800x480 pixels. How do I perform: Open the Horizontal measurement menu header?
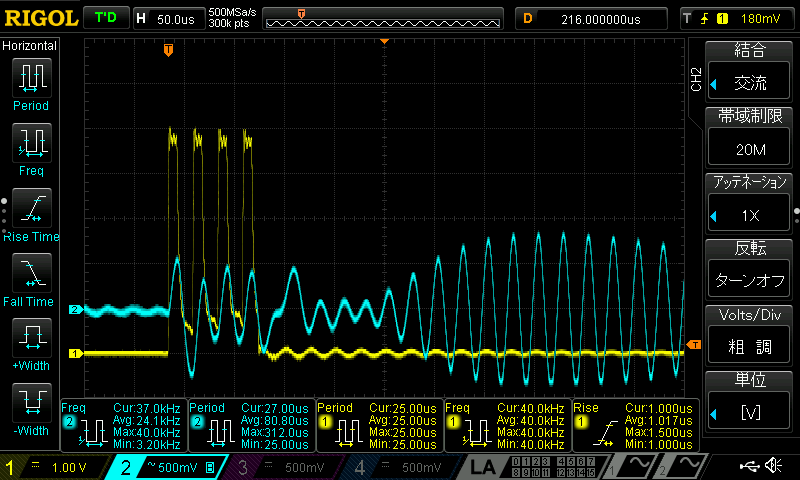point(30,46)
